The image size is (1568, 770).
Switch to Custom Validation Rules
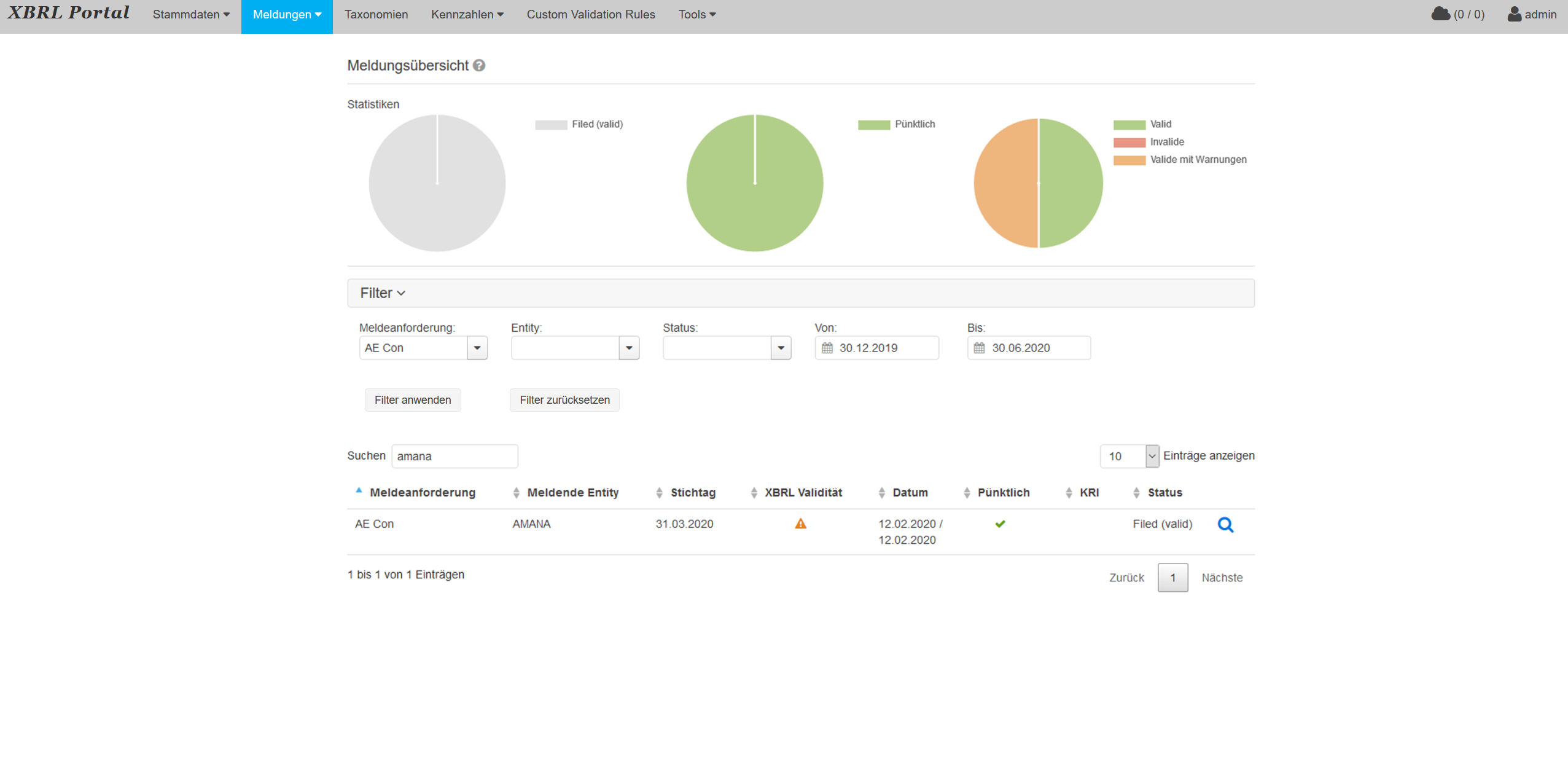pyautogui.click(x=590, y=14)
